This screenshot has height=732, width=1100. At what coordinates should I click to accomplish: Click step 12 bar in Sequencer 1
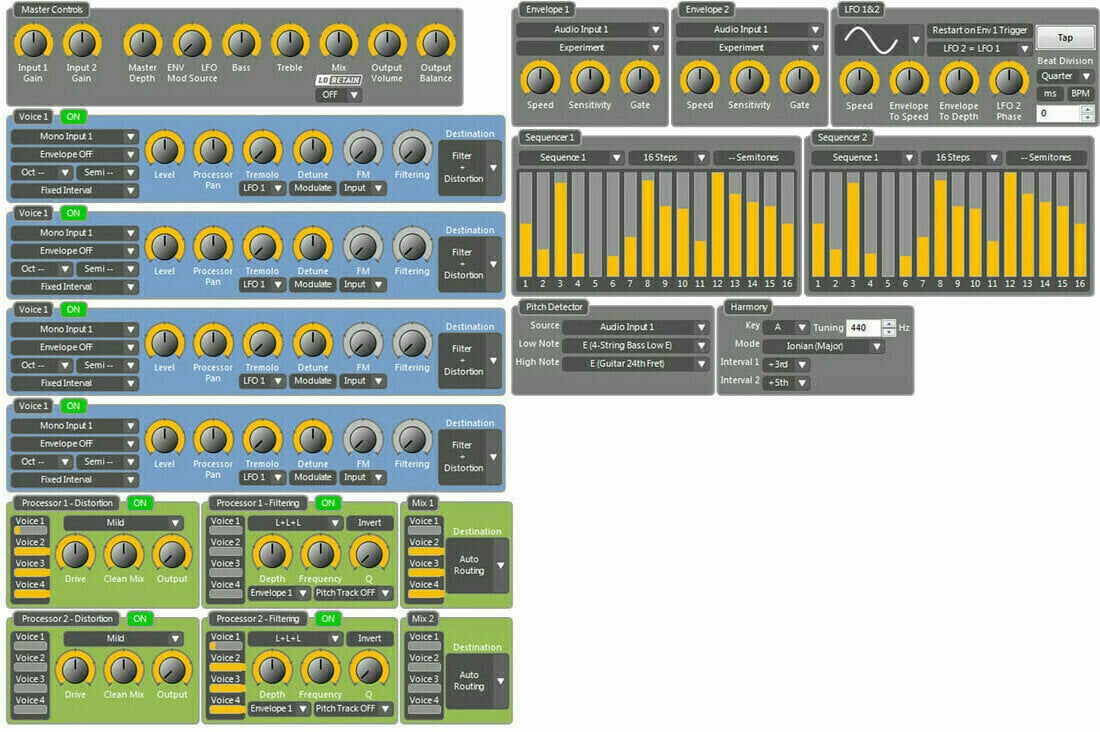pyautogui.click(x=717, y=225)
